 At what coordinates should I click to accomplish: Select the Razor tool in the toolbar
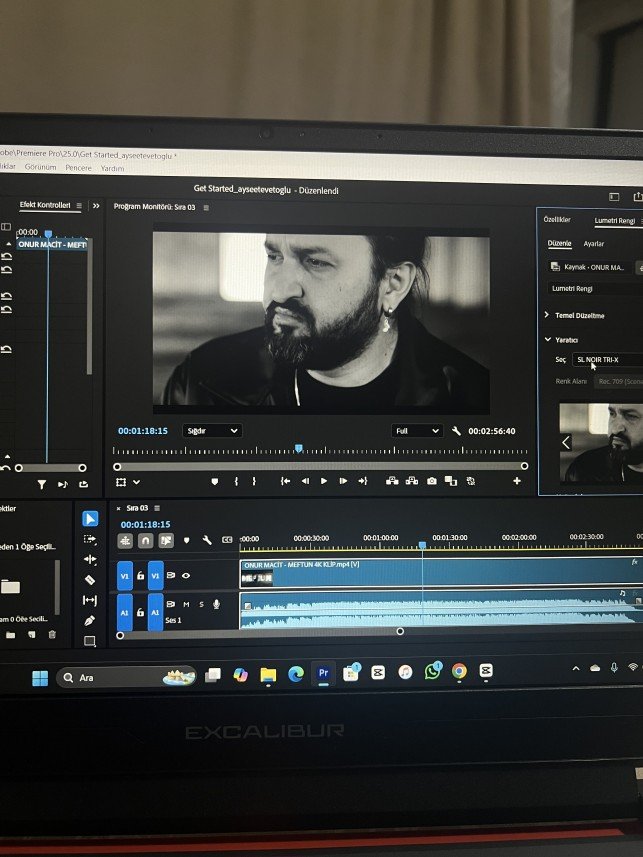(90, 579)
